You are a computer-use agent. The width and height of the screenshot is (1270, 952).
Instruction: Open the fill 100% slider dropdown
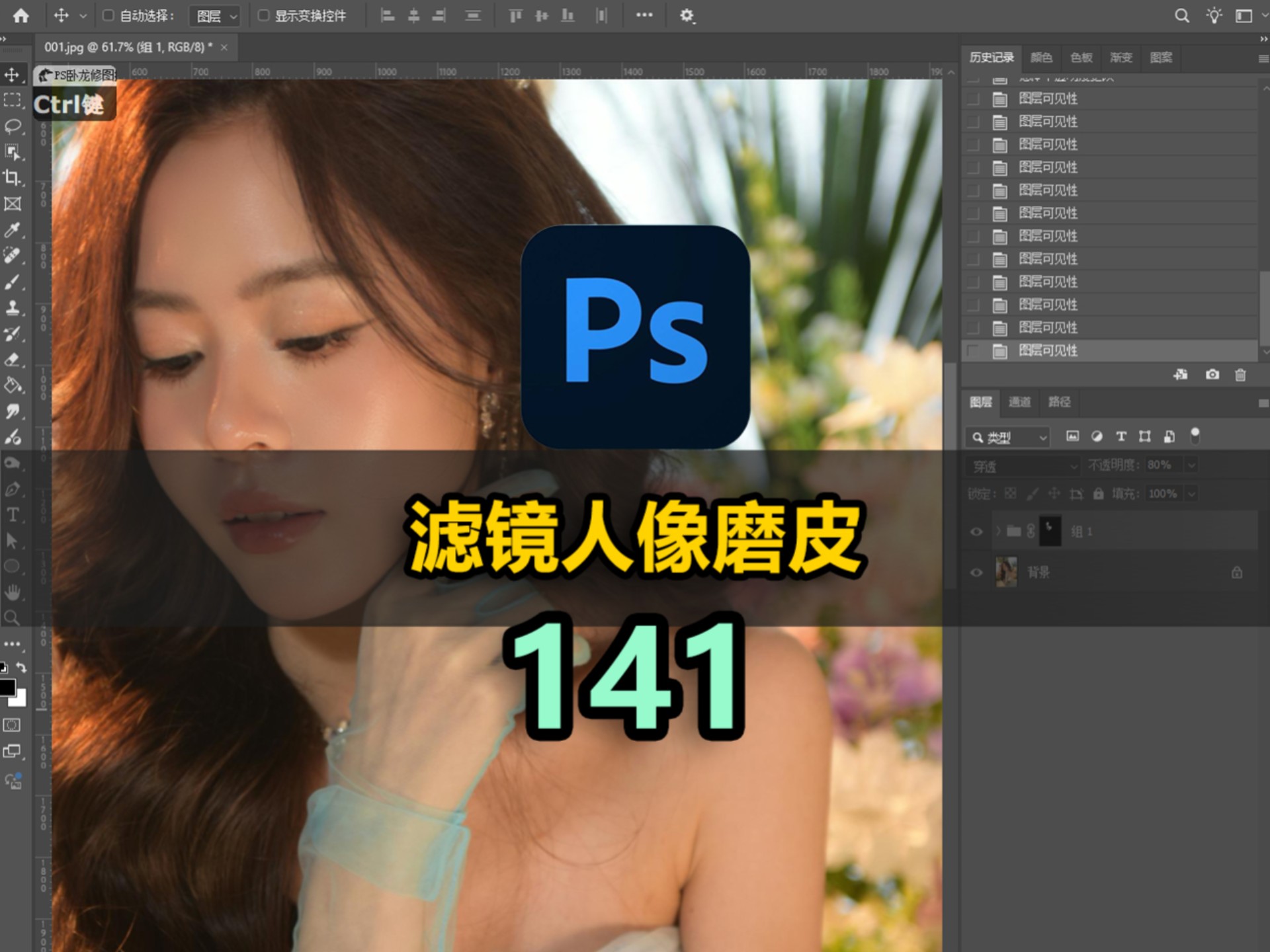point(1191,494)
